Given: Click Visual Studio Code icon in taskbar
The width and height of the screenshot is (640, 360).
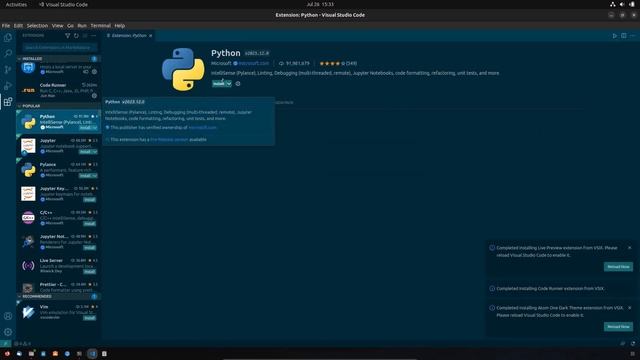Looking at the screenshot, I should point(92,354).
